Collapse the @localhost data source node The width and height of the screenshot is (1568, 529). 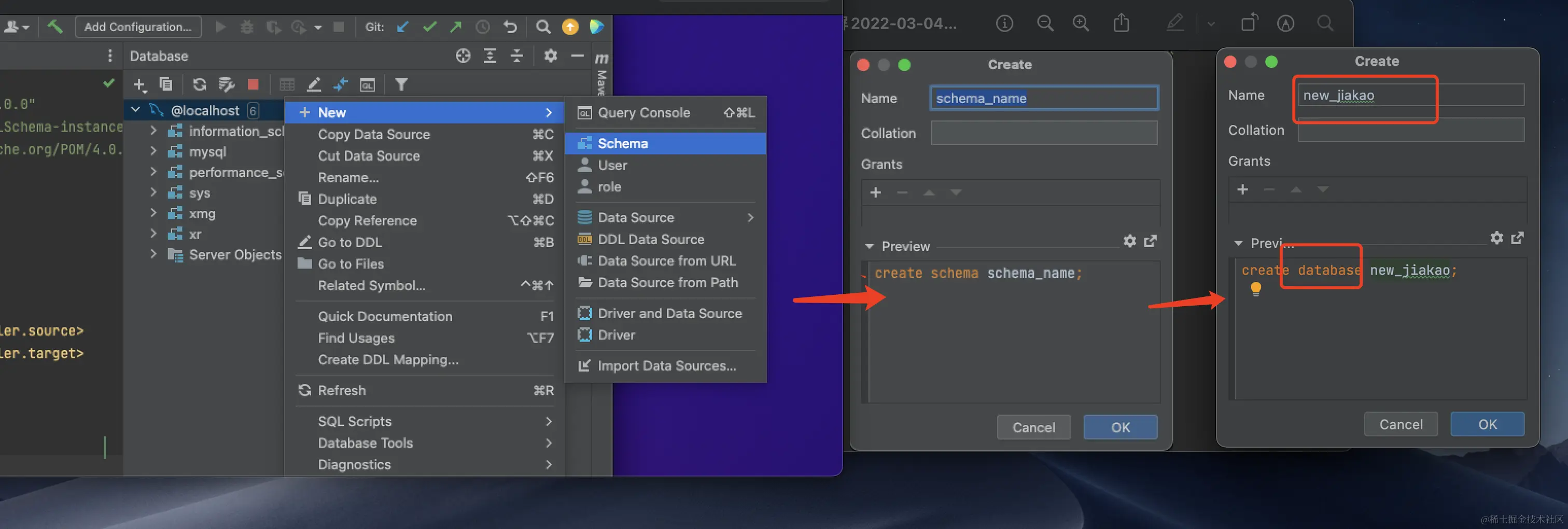136,110
